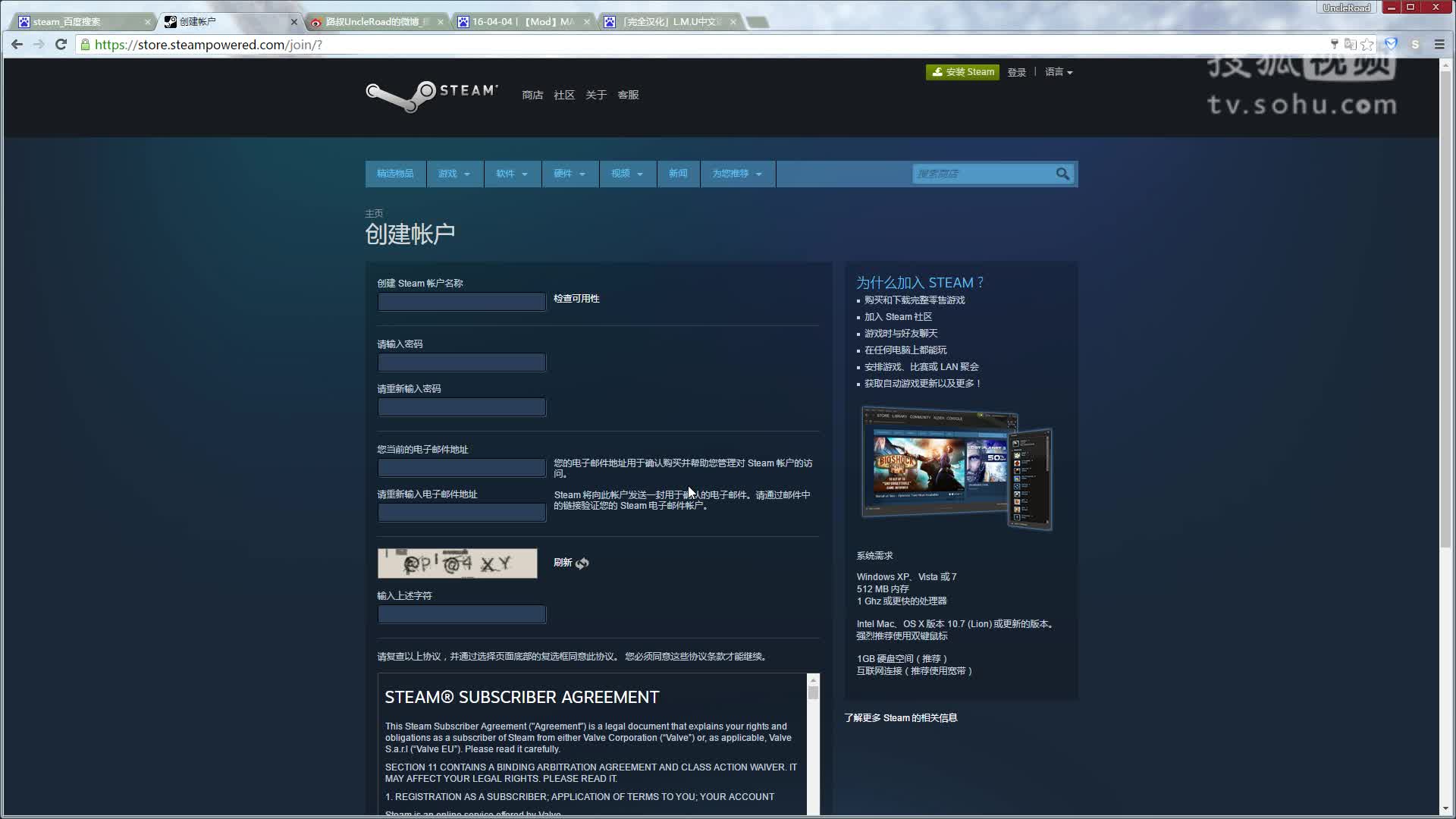Click the 安装 Steam button

coord(962,72)
